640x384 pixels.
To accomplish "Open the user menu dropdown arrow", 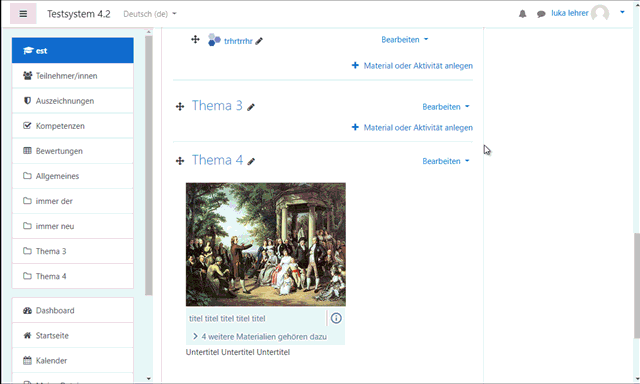I will [622, 12].
